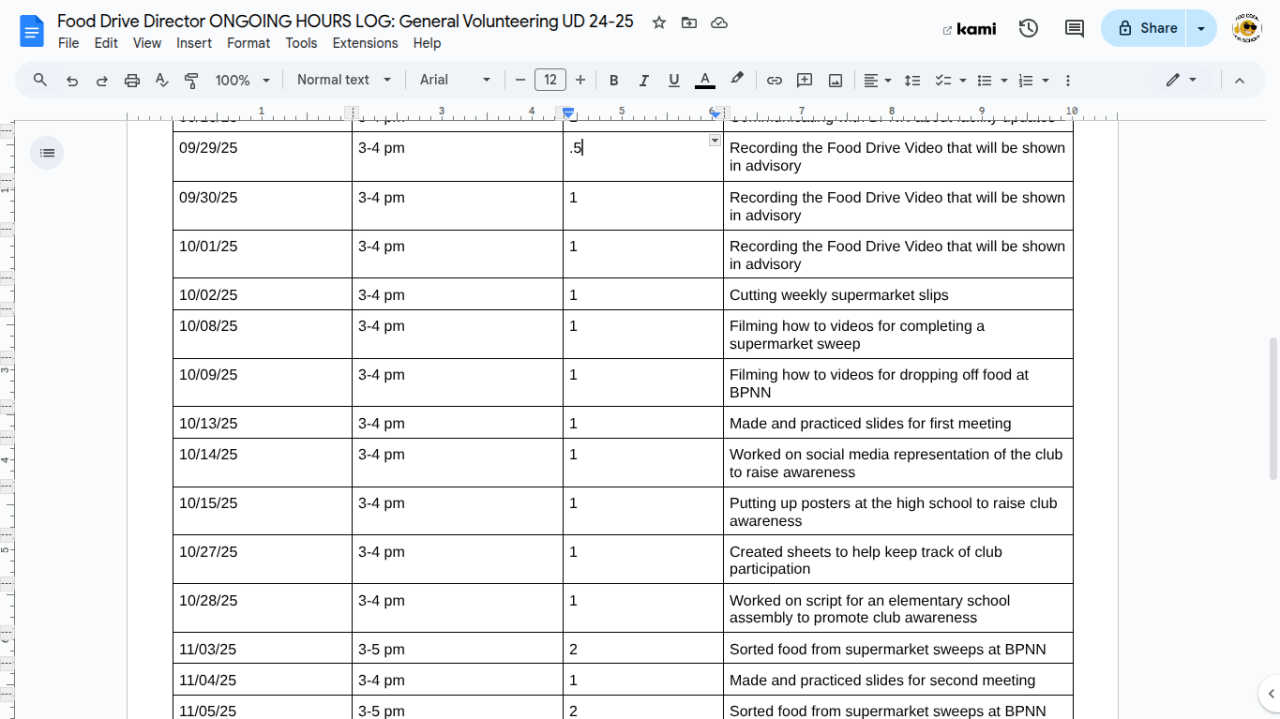Open the zoom level 100% dropdown

(244, 80)
